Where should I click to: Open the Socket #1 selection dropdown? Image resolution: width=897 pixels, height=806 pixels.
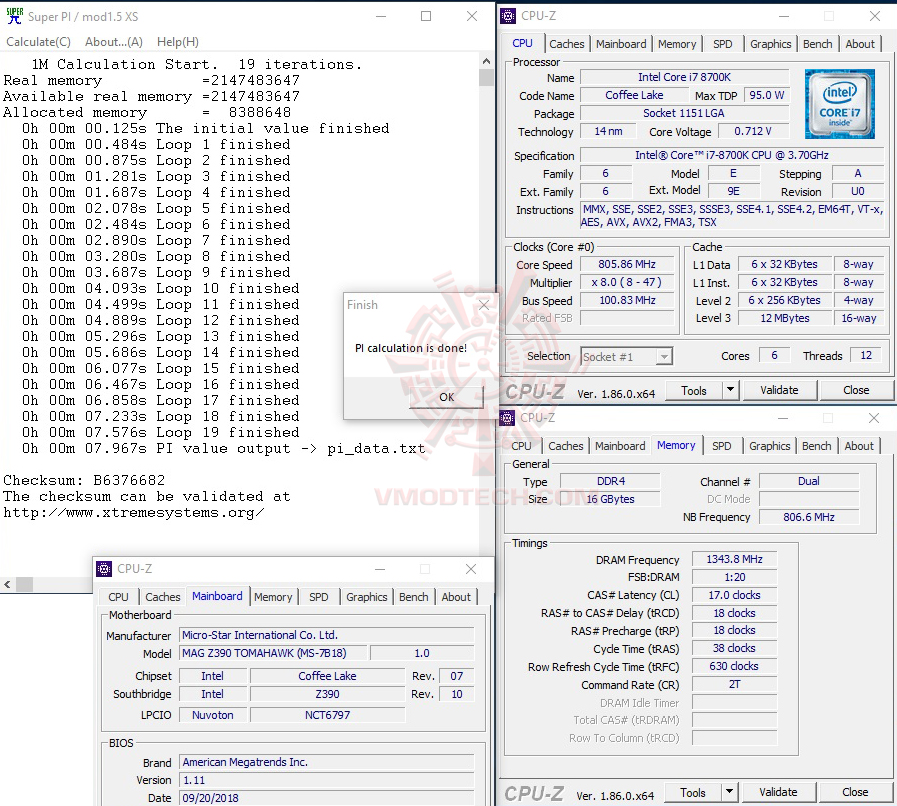coord(664,355)
